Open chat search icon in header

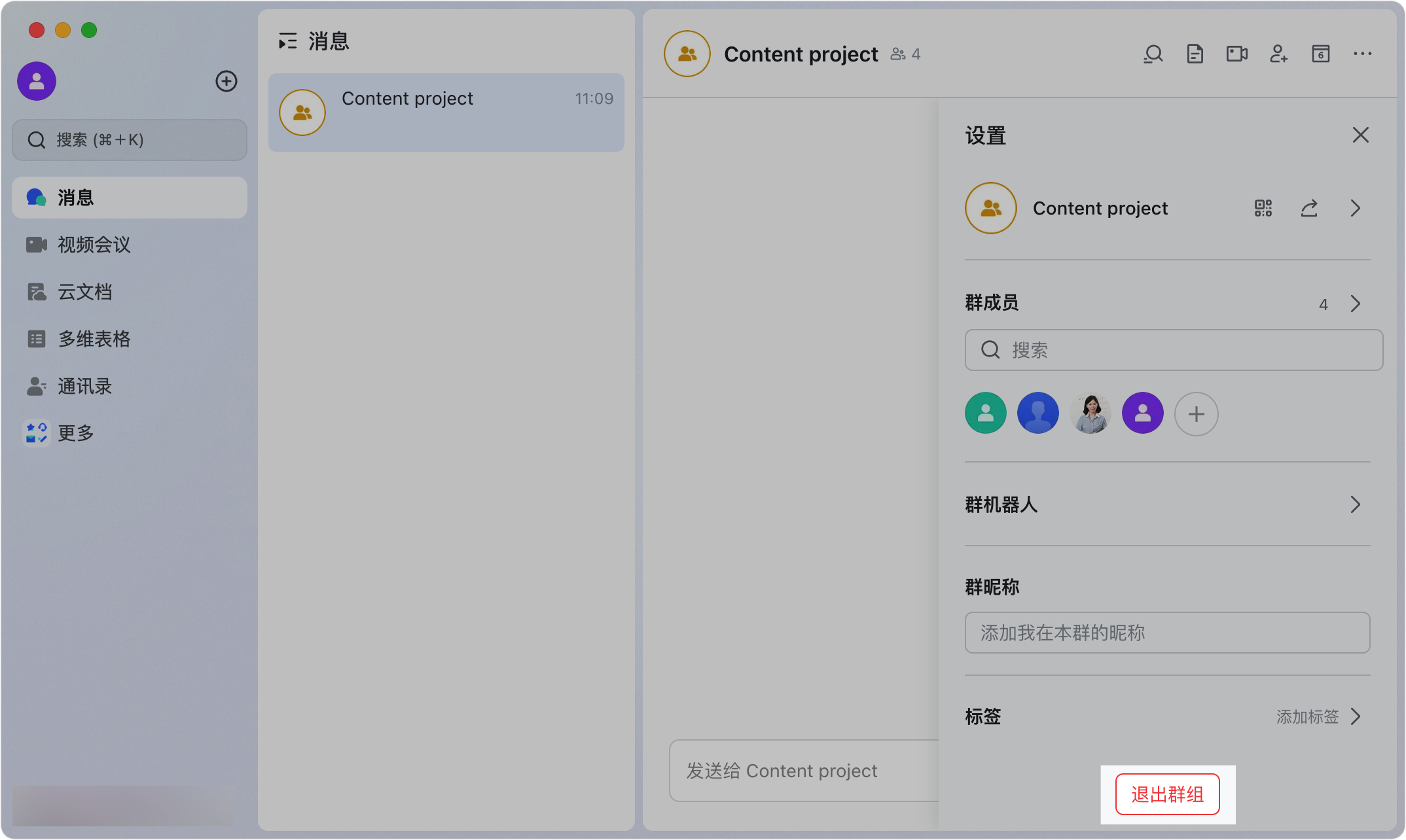[x=1153, y=54]
